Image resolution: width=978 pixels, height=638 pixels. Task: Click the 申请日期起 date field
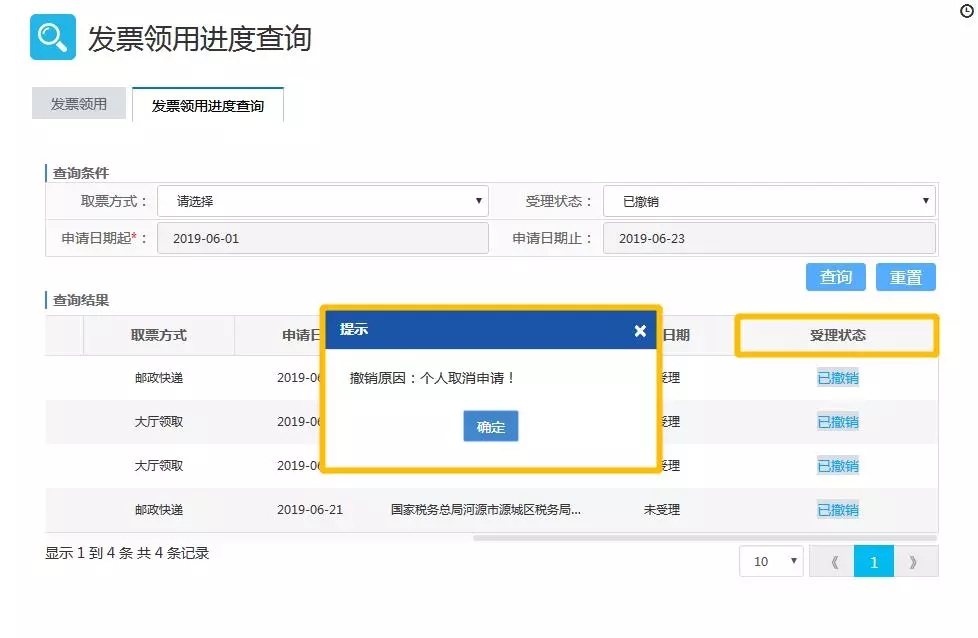(x=322, y=238)
